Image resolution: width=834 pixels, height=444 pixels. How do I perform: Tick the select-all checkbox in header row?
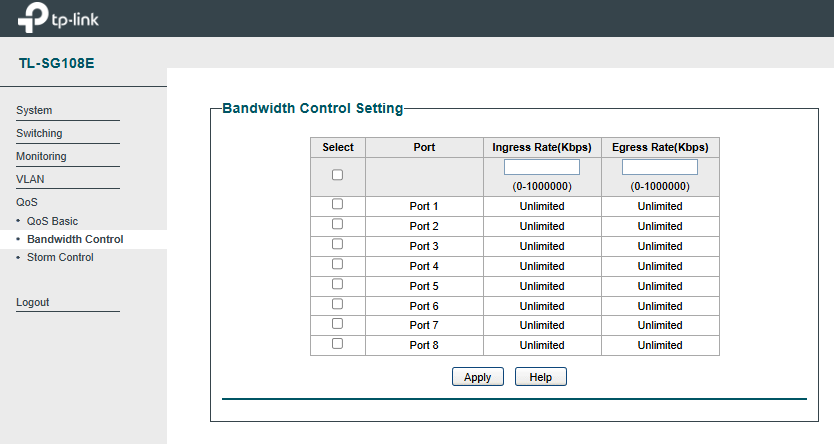point(337,175)
